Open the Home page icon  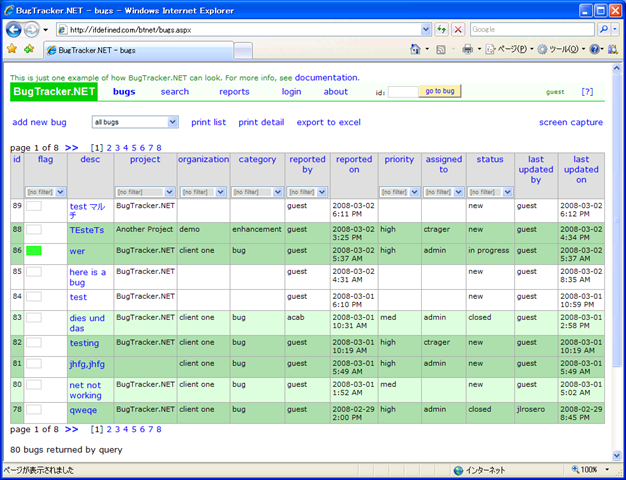[x=415, y=50]
